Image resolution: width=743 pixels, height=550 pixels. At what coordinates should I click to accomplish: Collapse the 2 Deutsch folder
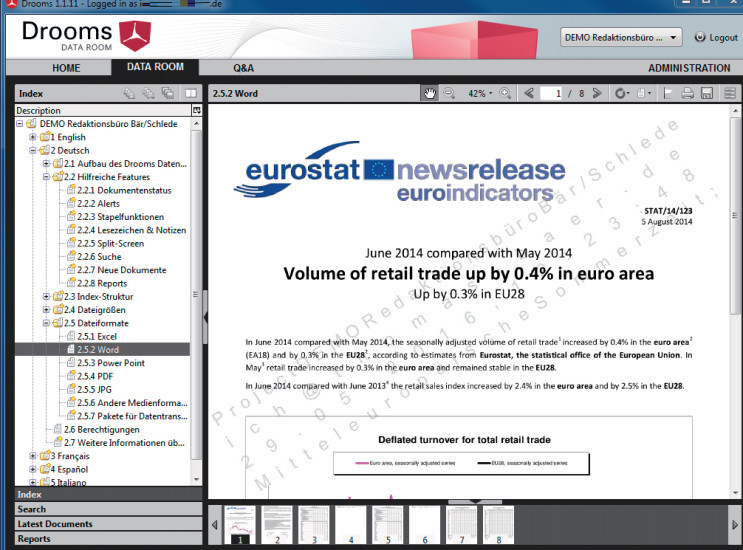33,150
